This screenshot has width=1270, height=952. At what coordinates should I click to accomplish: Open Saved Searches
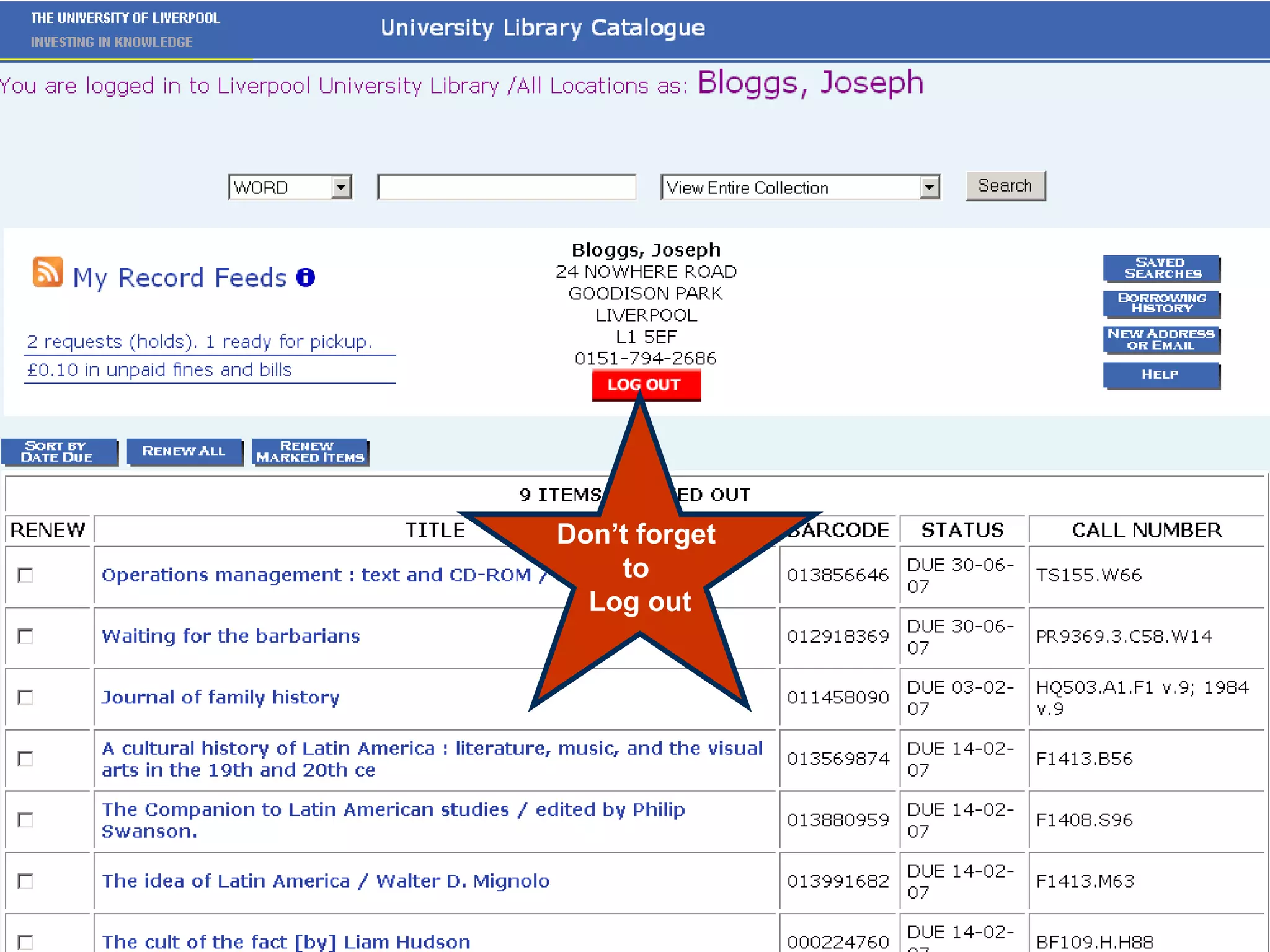click(x=1161, y=268)
